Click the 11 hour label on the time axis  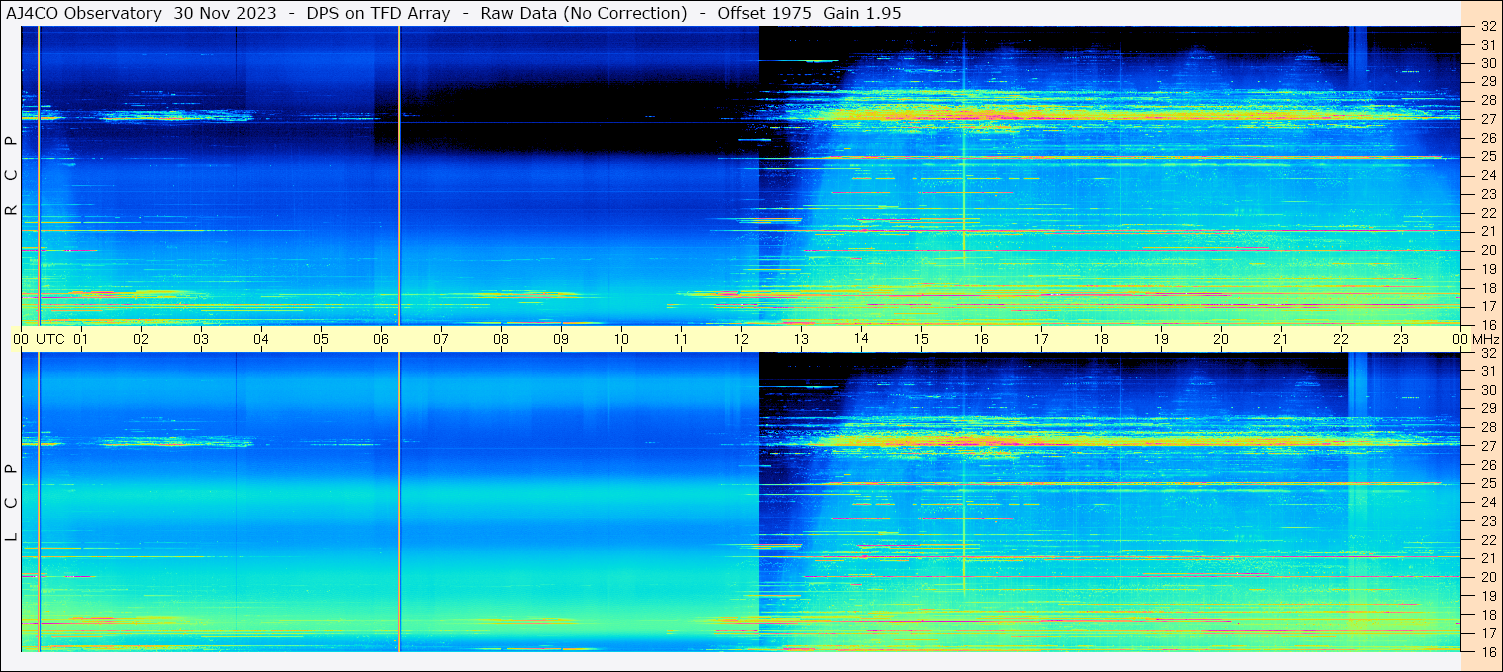(x=681, y=339)
